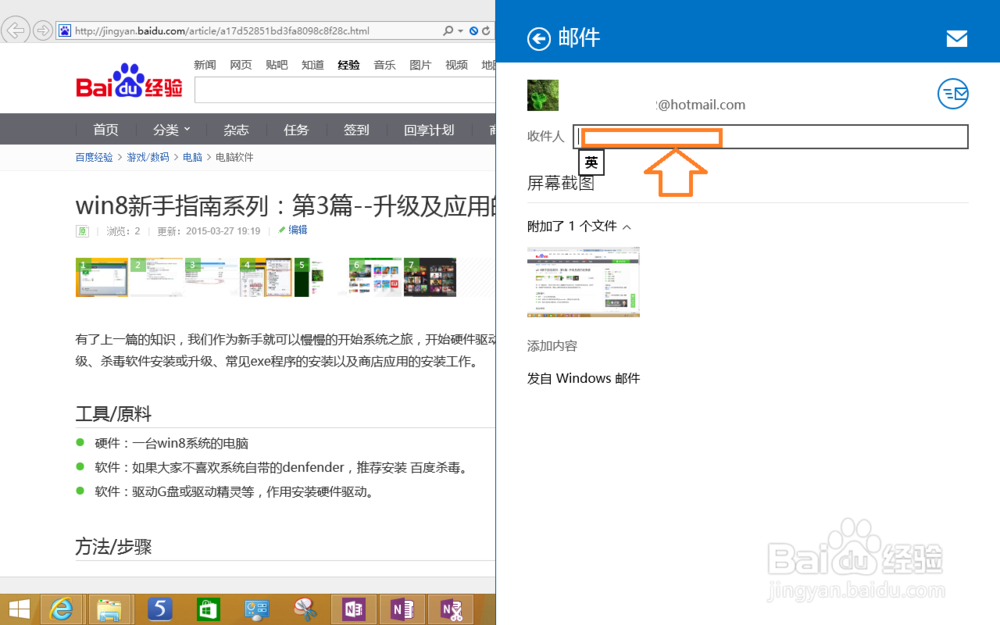
Task: Click the browser forward button in Internet Explorer
Action: (43, 30)
